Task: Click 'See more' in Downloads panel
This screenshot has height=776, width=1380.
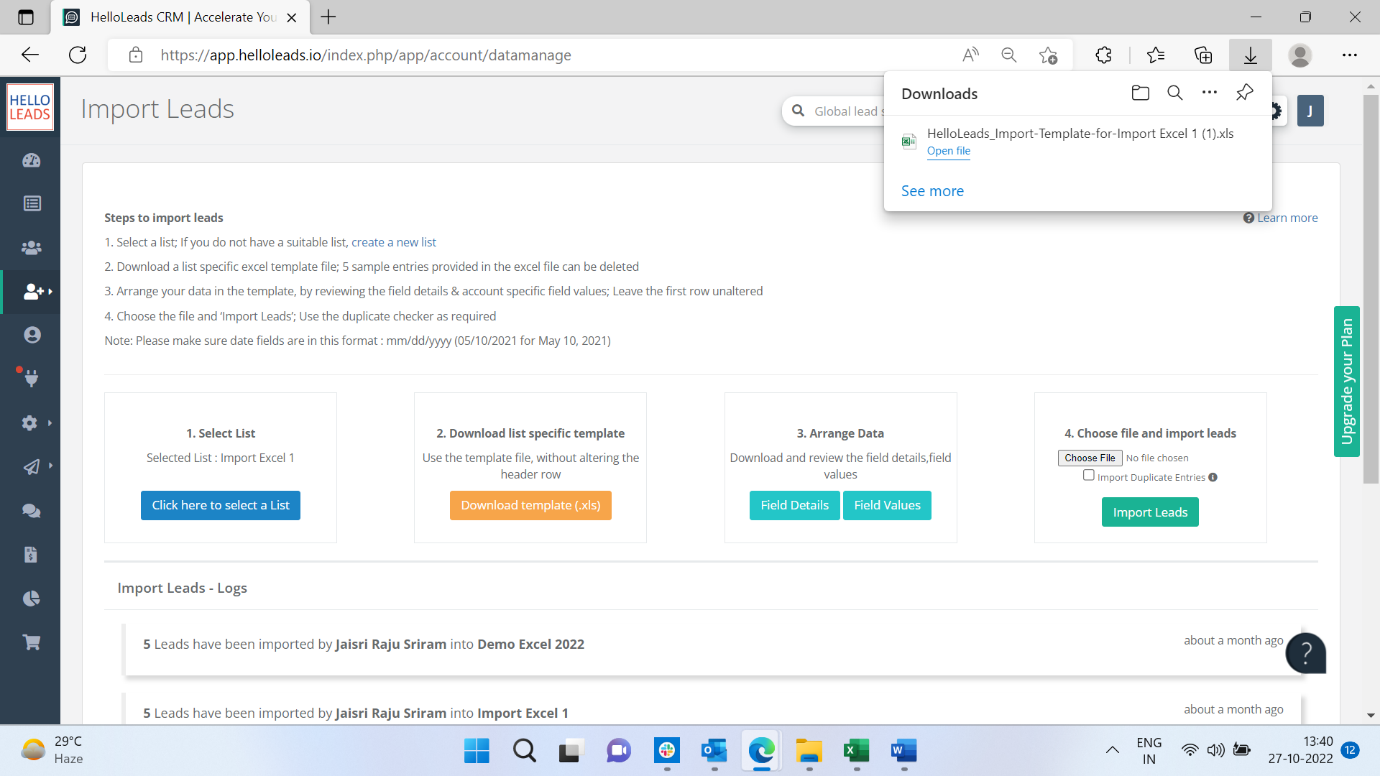Action: (x=932, y=191)
